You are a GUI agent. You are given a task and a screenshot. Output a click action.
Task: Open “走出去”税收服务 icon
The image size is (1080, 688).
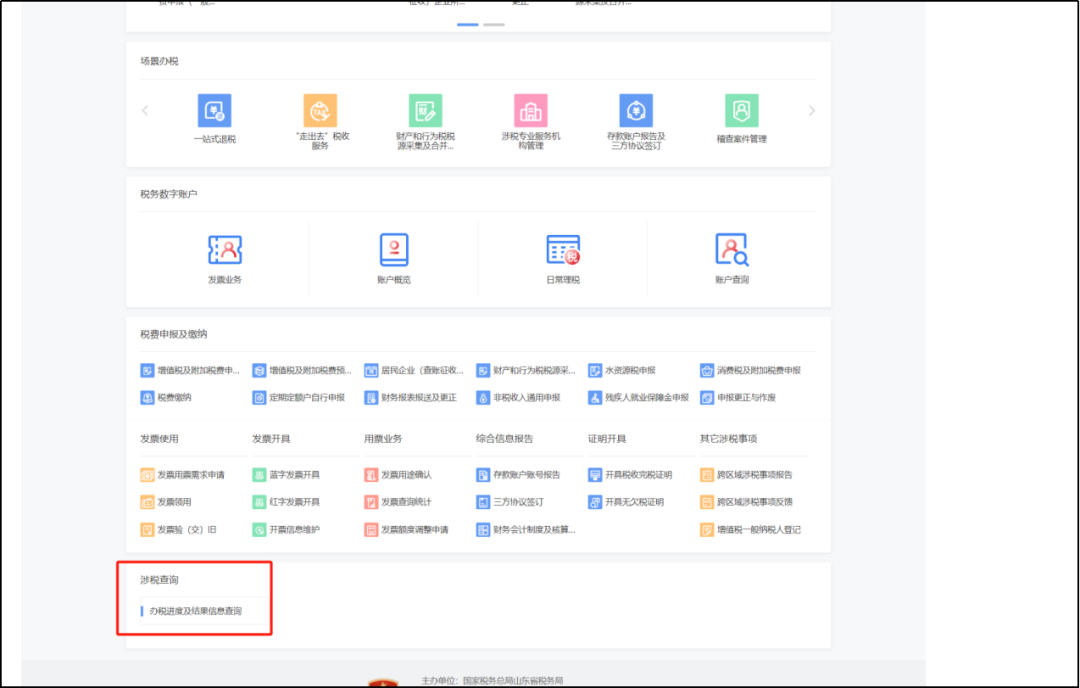(x=320, y=111)
